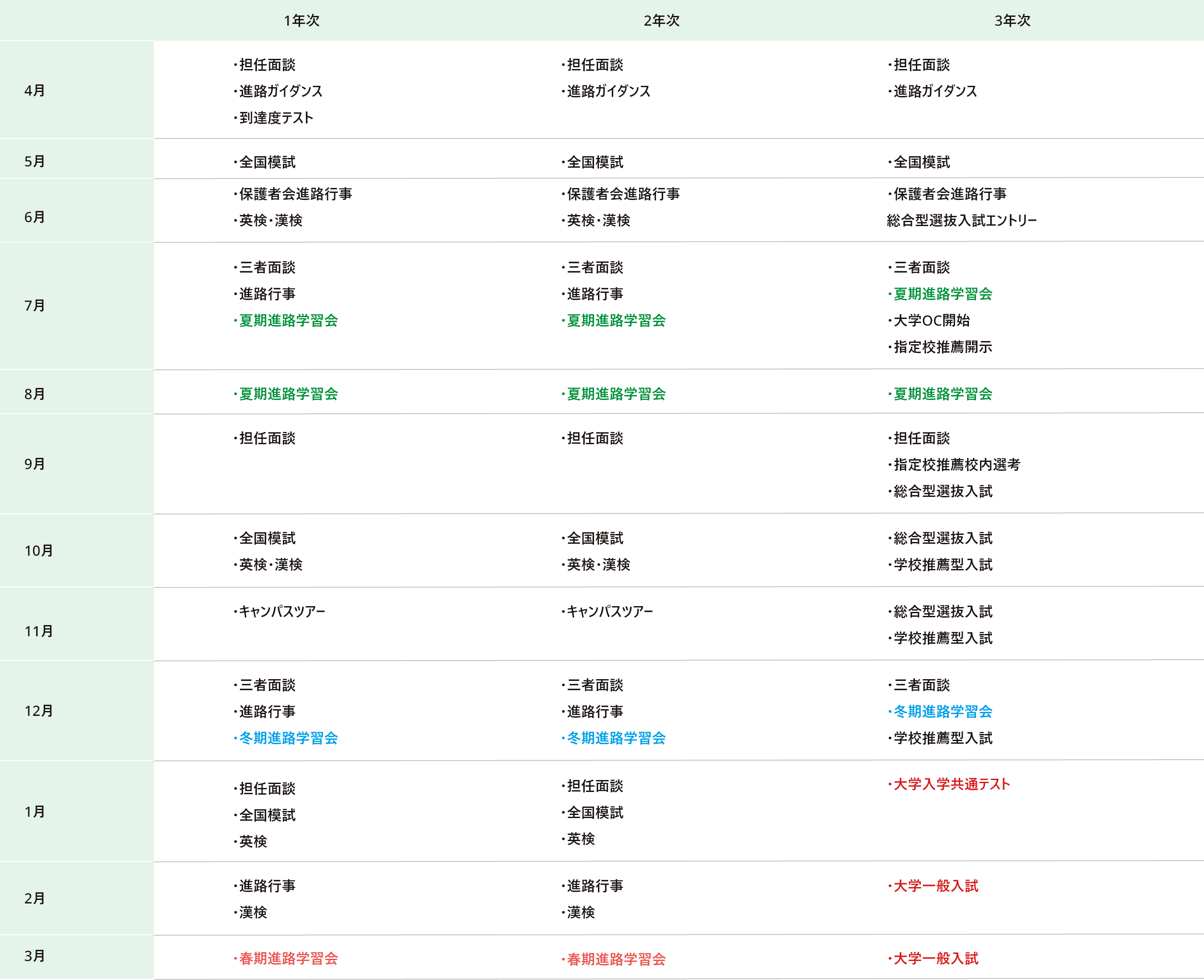Viewport: 1204px width, 980px height.
Task: Click 到達度テスト in April first year
Action: coord(276,118)
